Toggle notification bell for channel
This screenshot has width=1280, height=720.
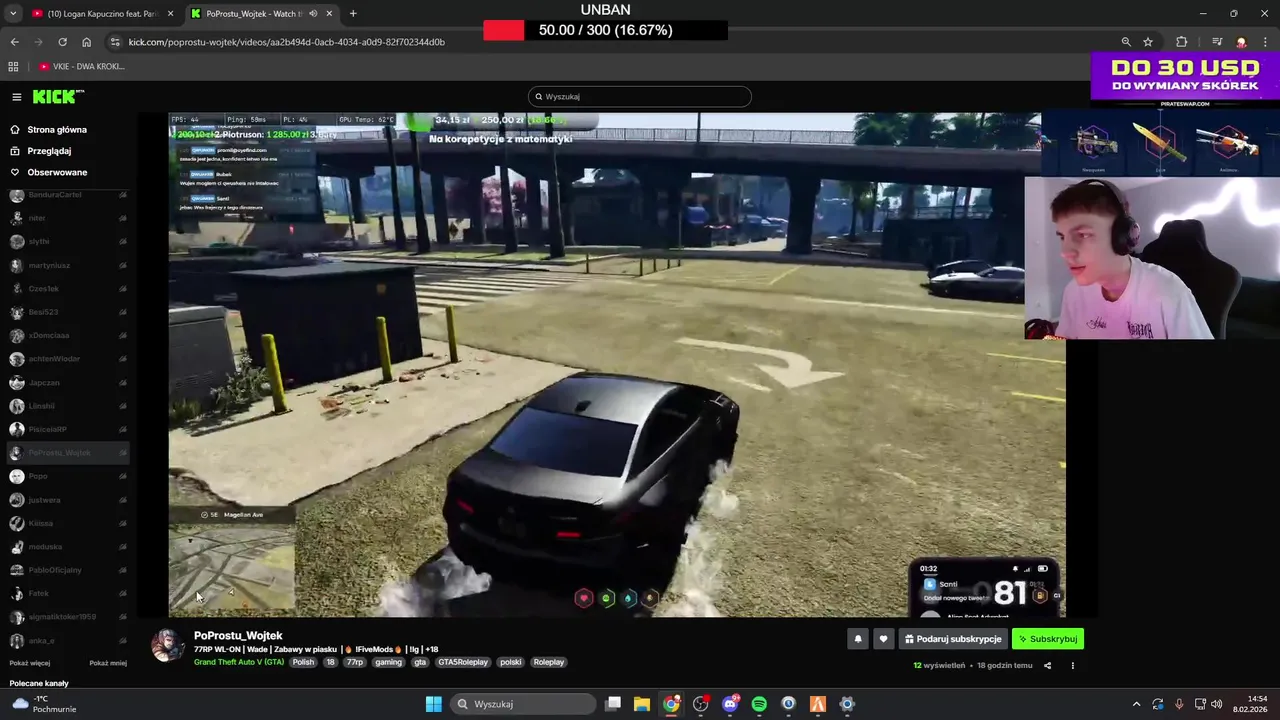[x=857, y=639]
